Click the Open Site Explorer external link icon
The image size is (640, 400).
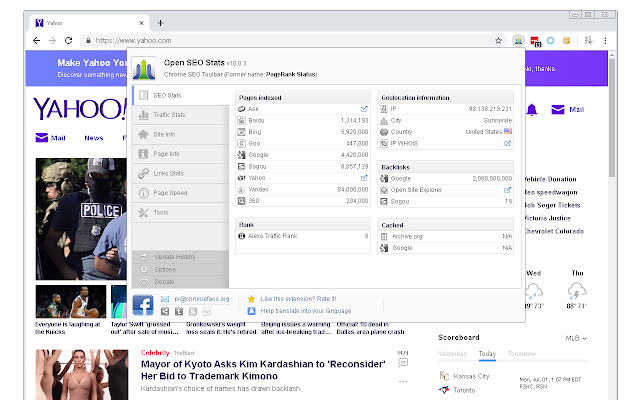click(x=507, y=187)
